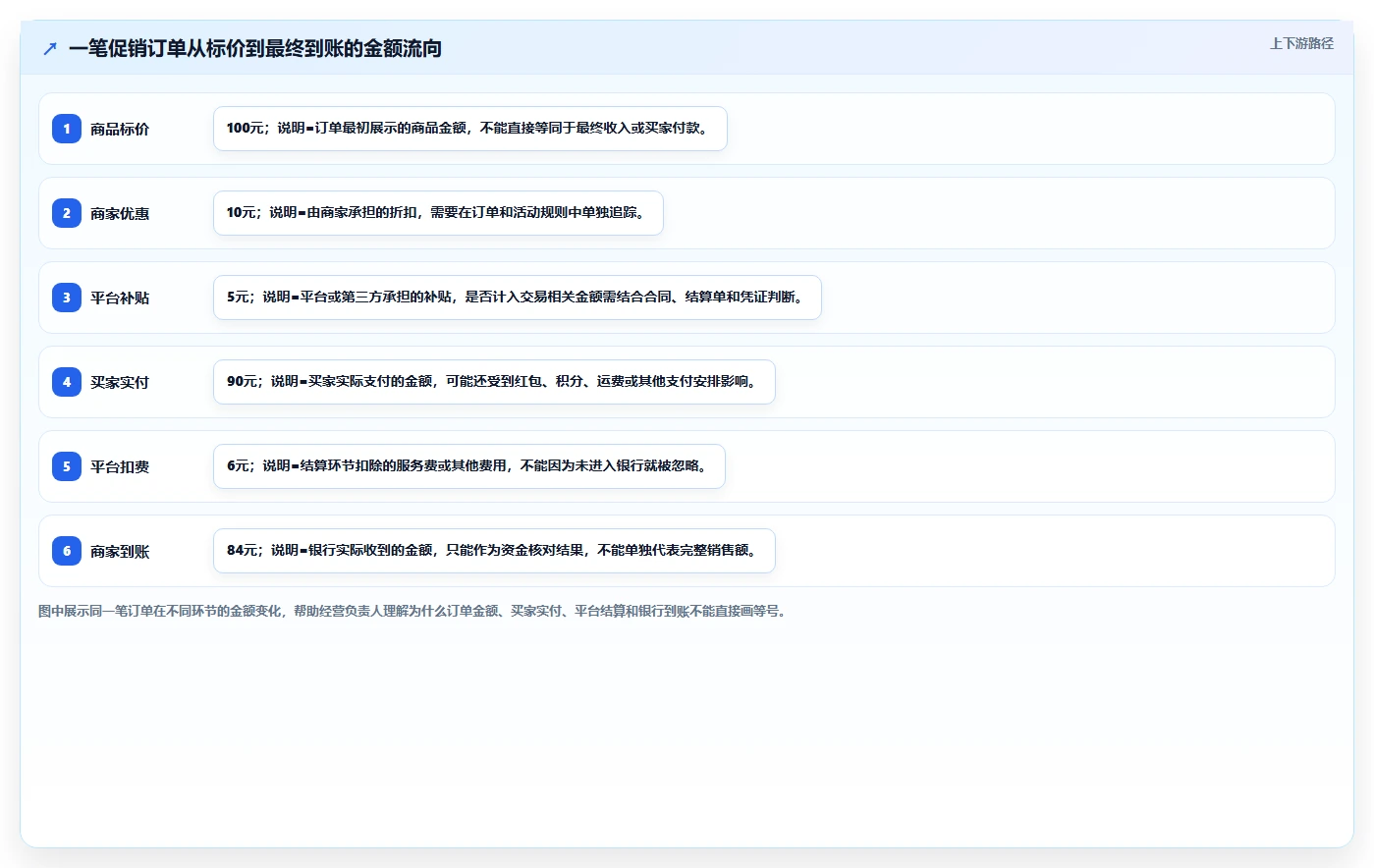Select step badge 6 for 商家到账

coord(67,551)
